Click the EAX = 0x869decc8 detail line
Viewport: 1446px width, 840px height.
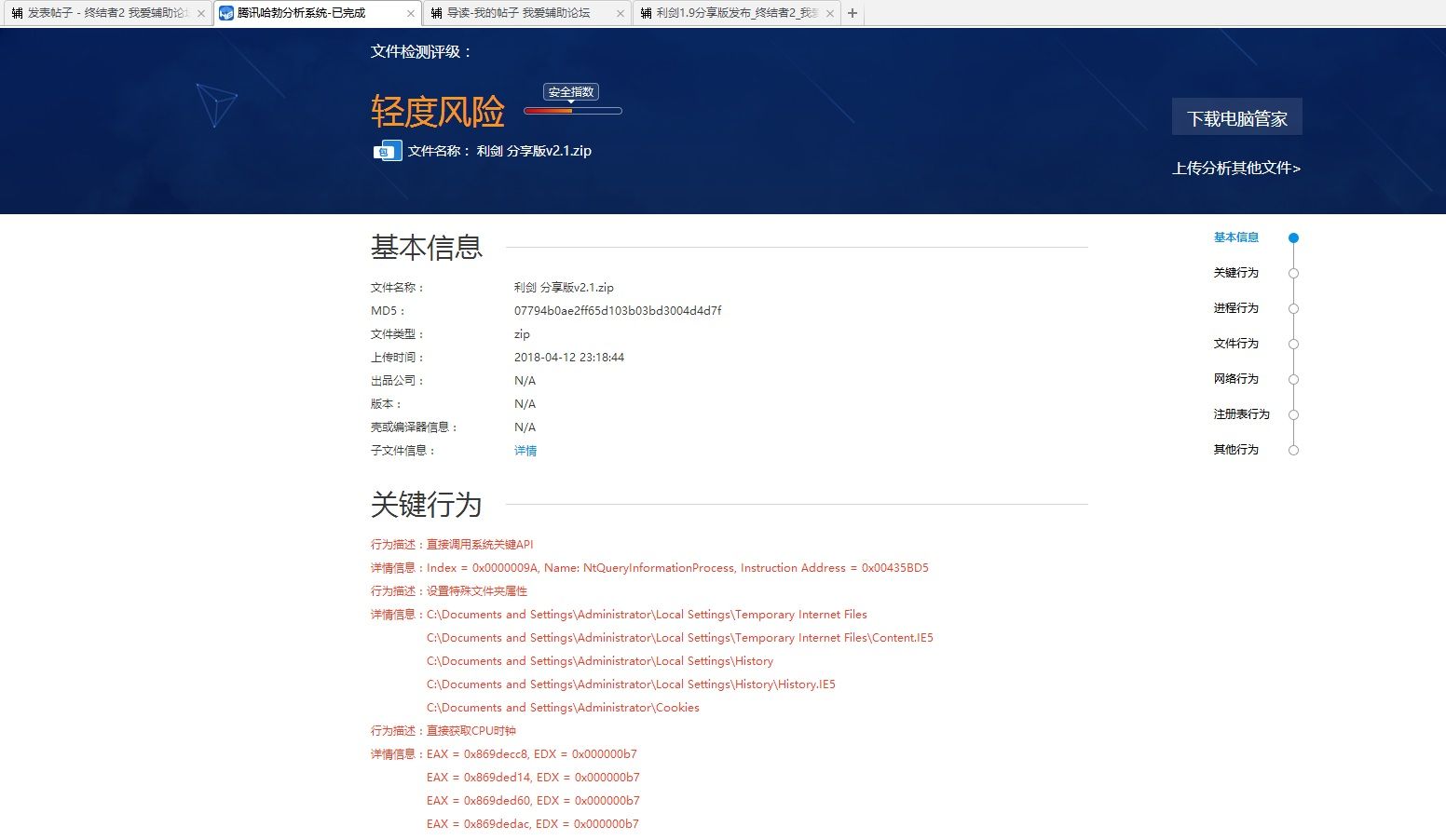click(x=532, y=754)
